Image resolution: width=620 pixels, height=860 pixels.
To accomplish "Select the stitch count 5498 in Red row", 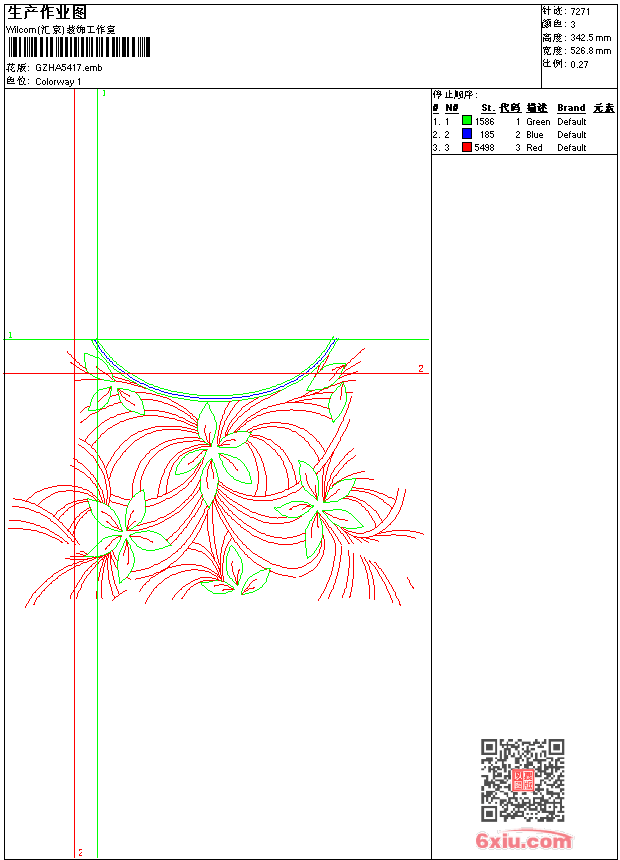I will pyautogui.click(x=484, y=148).
